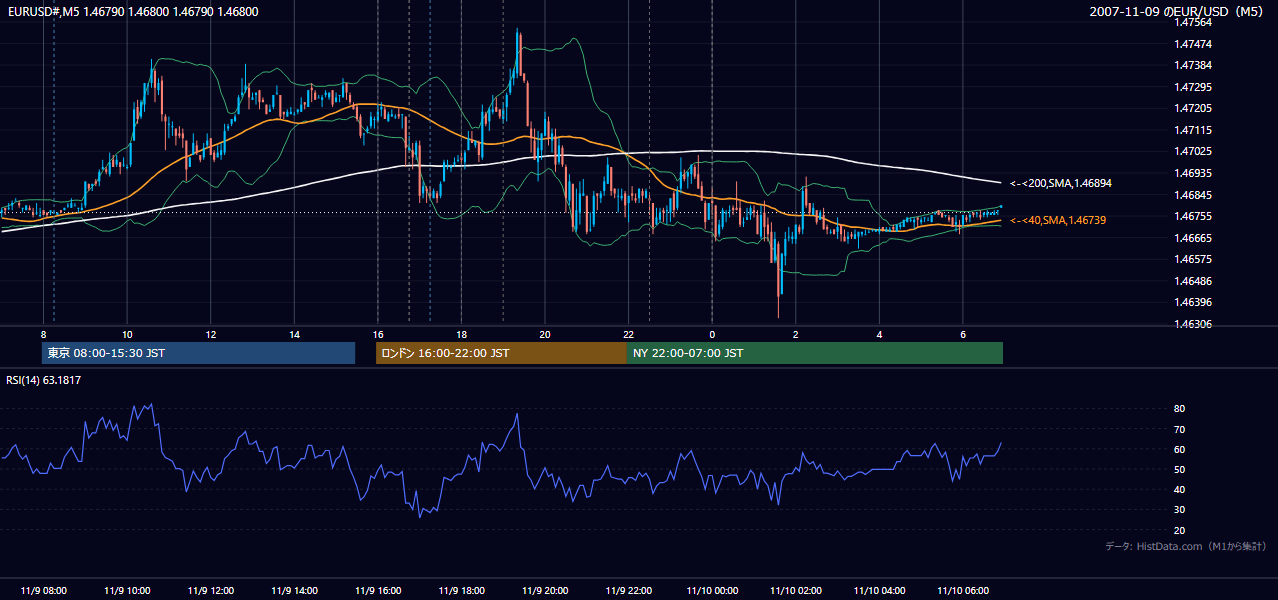Click the RSI 30 level label
This screenshot has width=1278, height=600.
tap(1179, 510)
